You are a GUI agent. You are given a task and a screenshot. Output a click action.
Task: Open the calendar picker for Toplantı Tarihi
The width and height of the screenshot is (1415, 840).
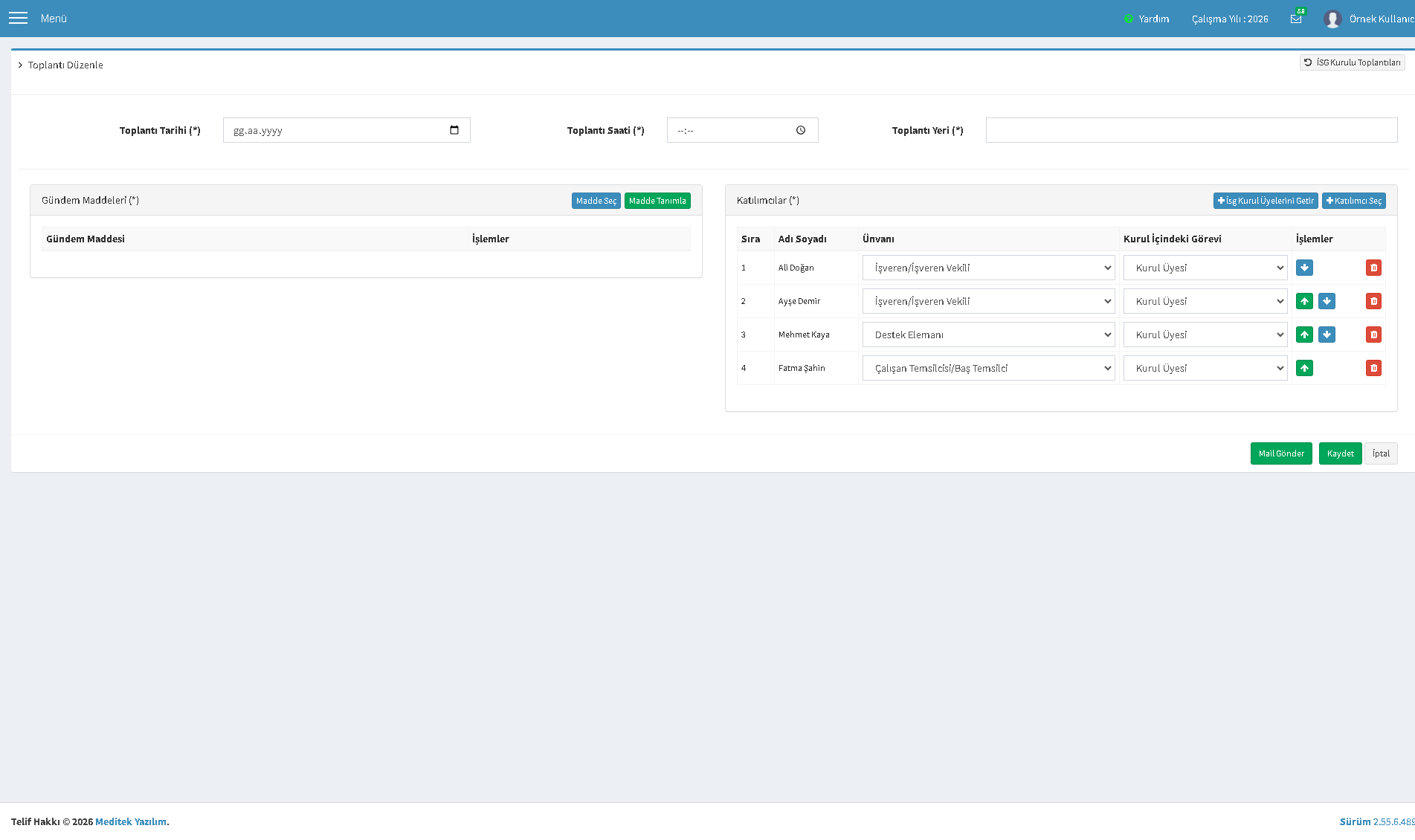454,130
